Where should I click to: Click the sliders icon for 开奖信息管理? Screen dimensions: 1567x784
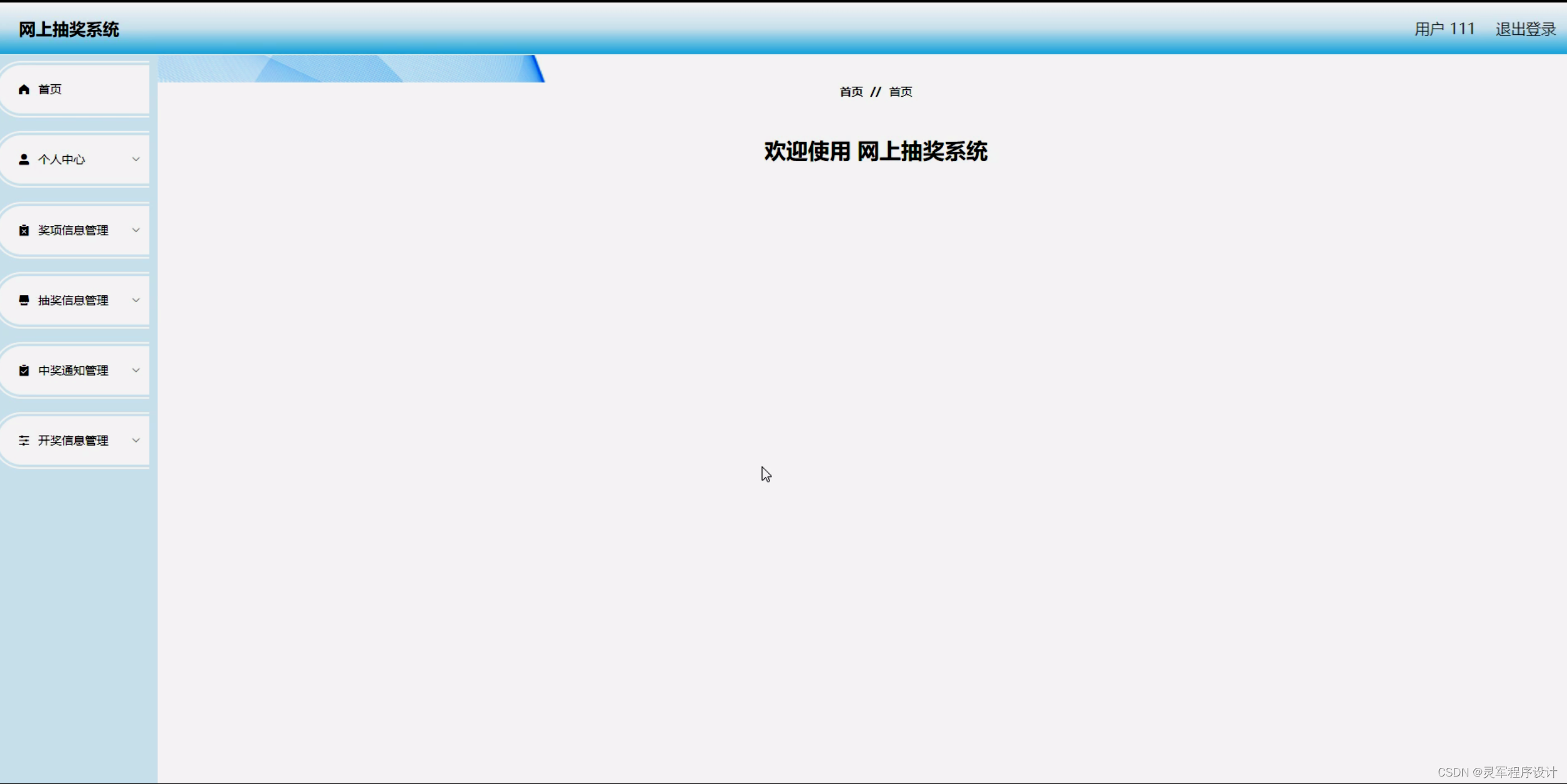(24, 441)
